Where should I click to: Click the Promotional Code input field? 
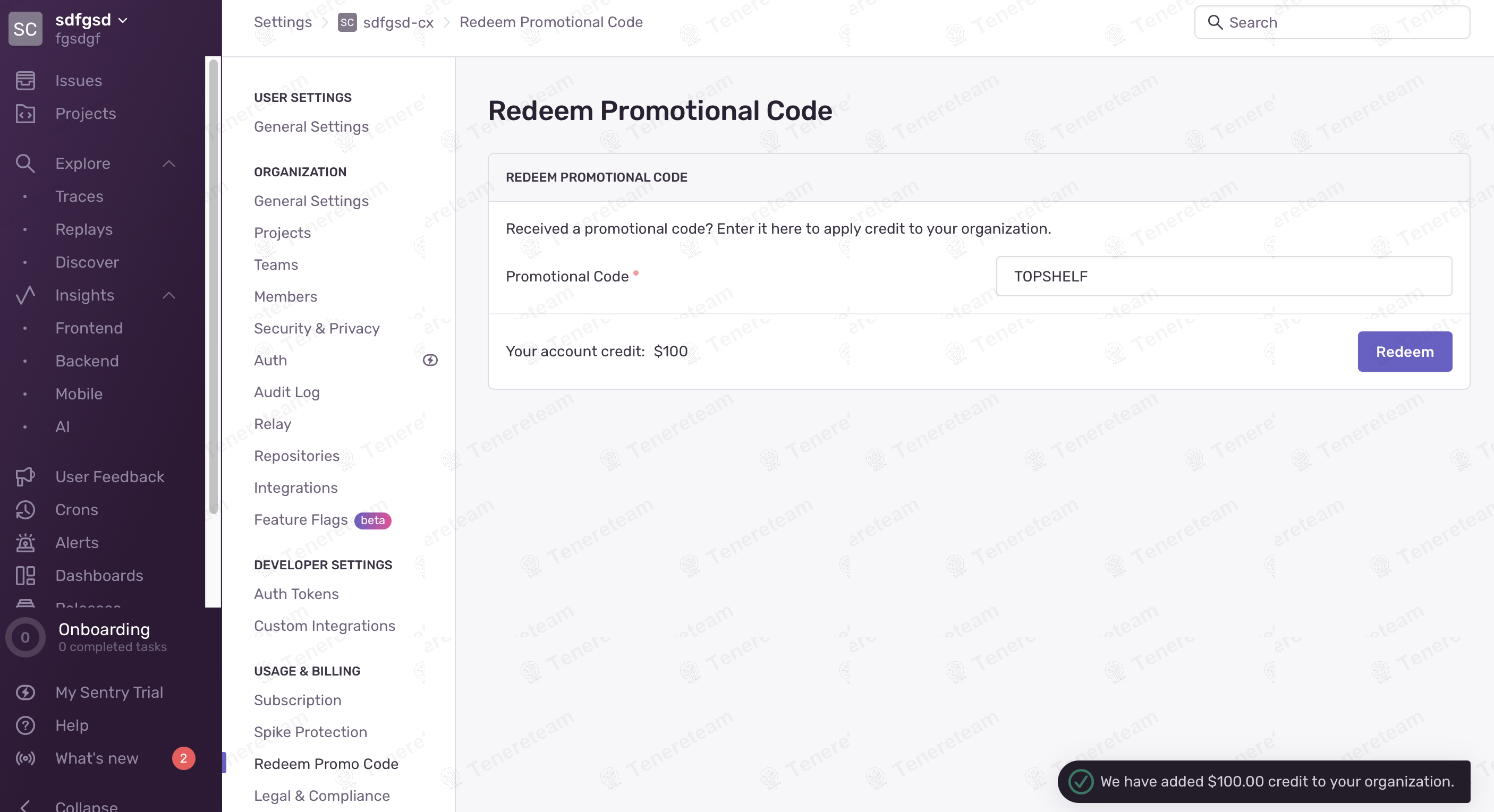pyautogui.click(x=1224, y=277)
